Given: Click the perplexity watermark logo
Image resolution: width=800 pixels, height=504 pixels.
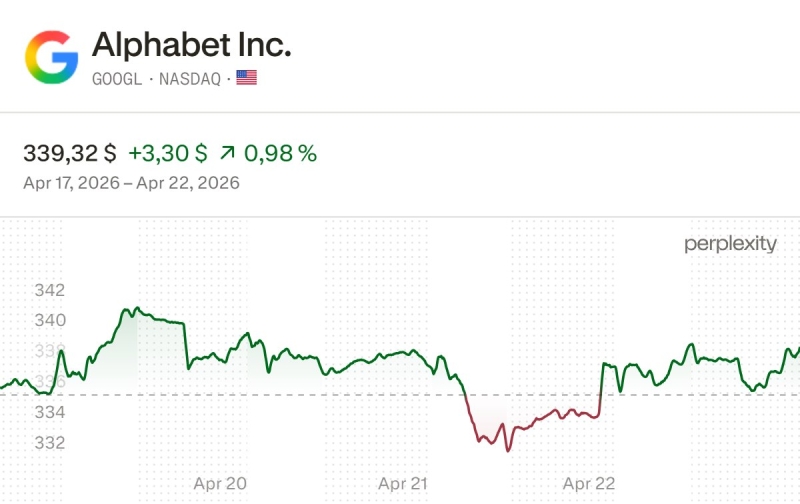Looking at the screenshot, I should click(x=729, y=244).
